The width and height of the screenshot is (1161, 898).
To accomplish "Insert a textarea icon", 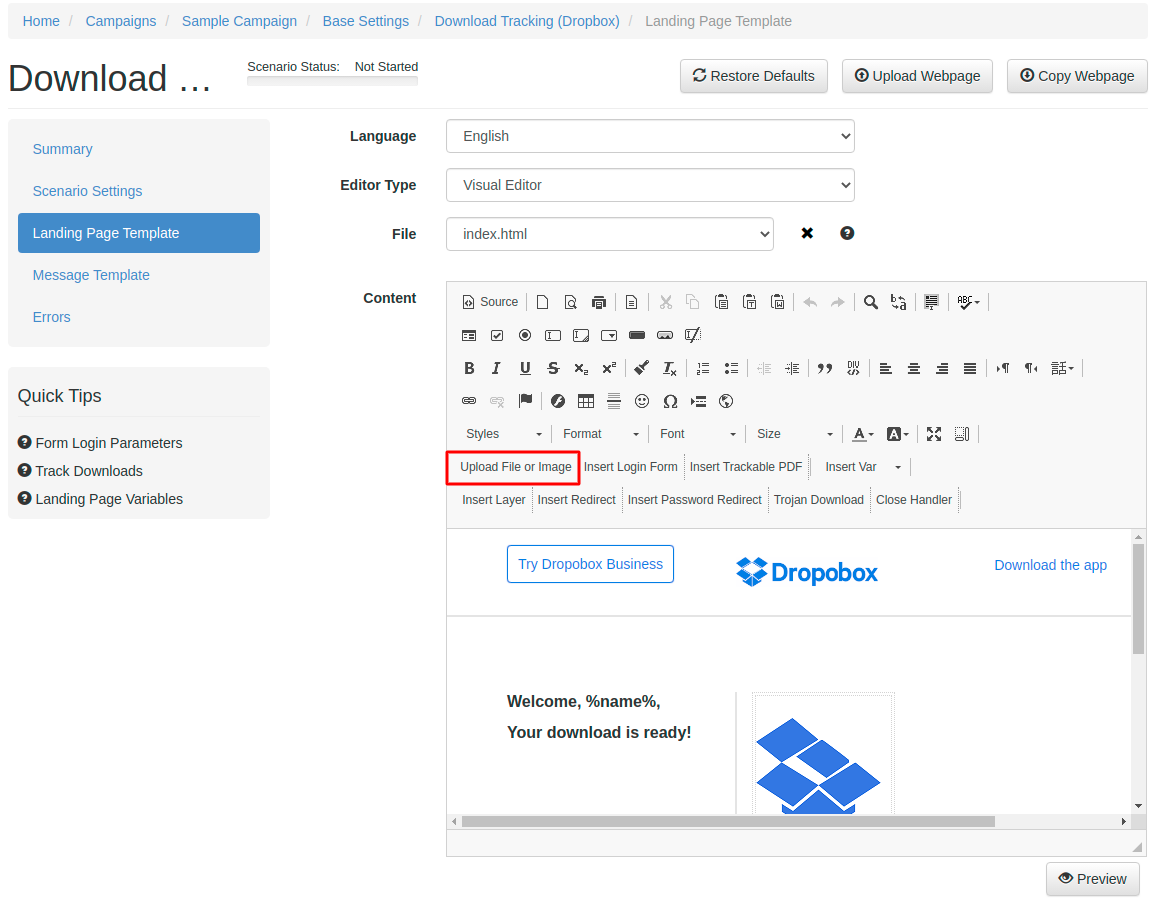I will (x=581, y=335).
